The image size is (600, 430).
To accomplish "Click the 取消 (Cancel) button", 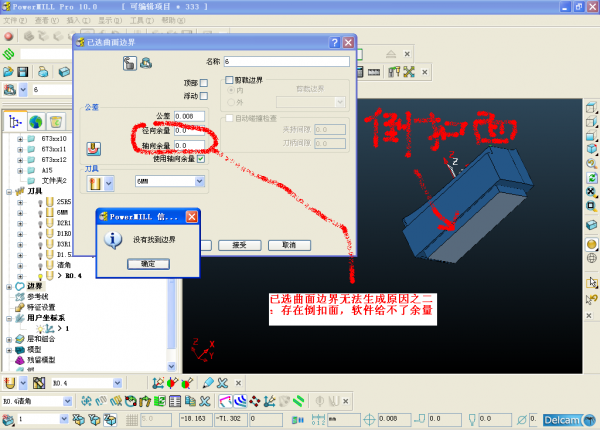I will pyautogui.click(x=289, y=245).
